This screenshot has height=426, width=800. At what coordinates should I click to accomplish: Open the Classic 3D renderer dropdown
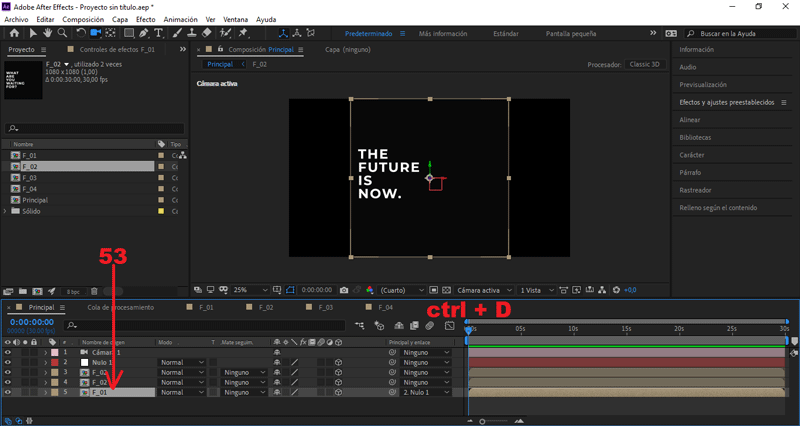tap(645, 65)
